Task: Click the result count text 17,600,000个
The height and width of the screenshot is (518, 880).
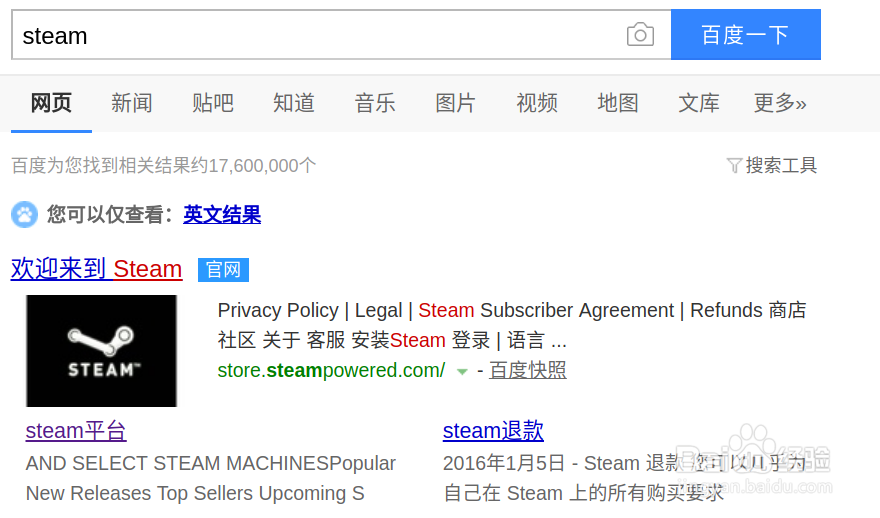Action: [x=262, y=166]
